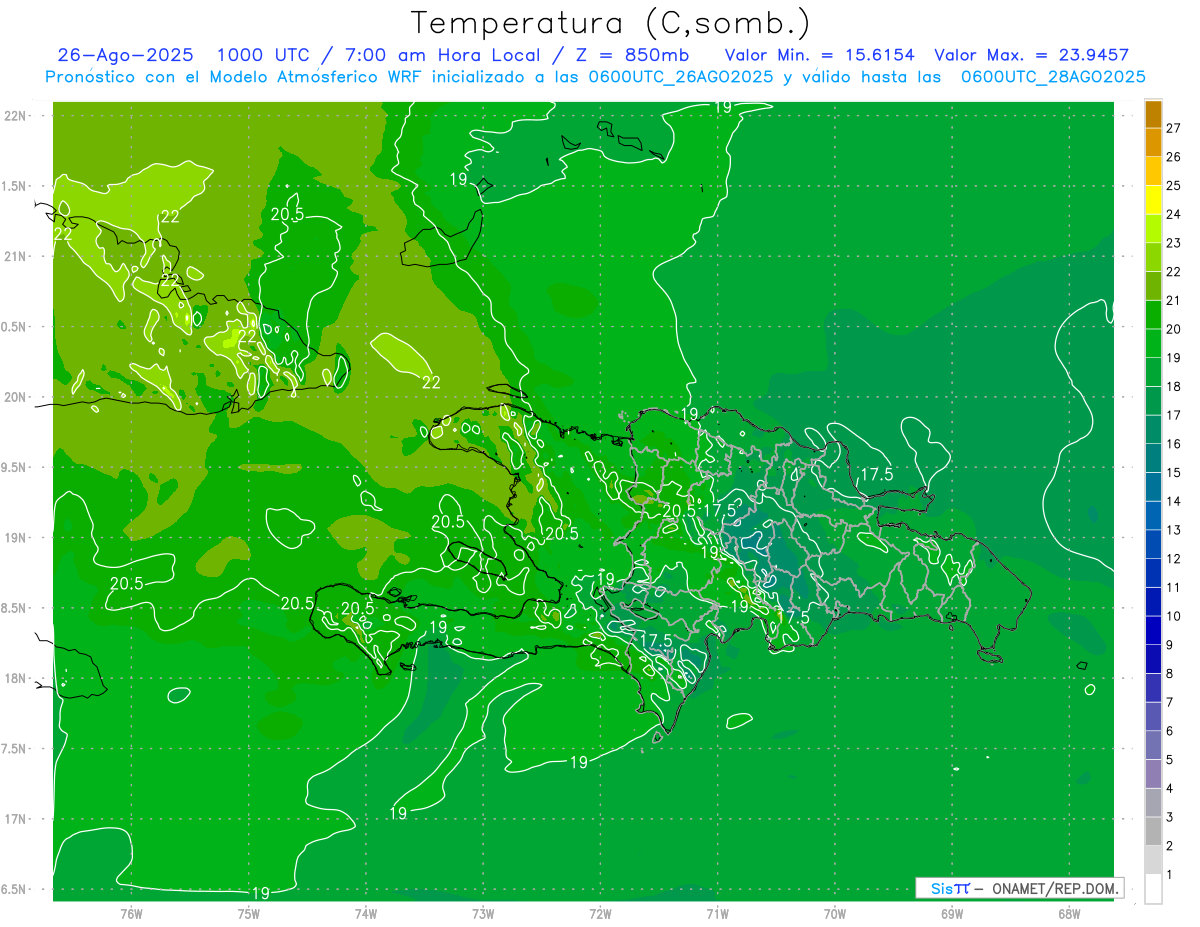Pick the yellow scale segment between 24 and 25
The image size is (1200, 927).
click(x=1153, y=200)
